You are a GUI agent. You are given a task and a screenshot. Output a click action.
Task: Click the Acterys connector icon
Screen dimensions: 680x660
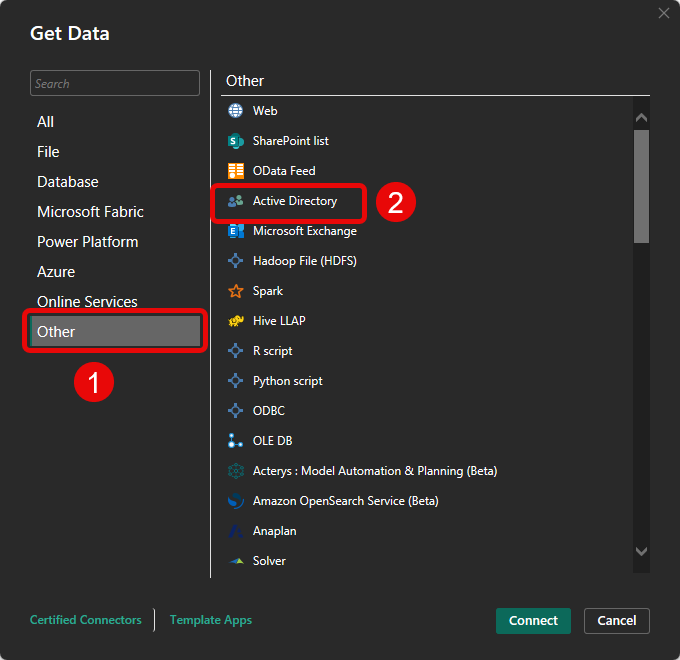[235, 471]
